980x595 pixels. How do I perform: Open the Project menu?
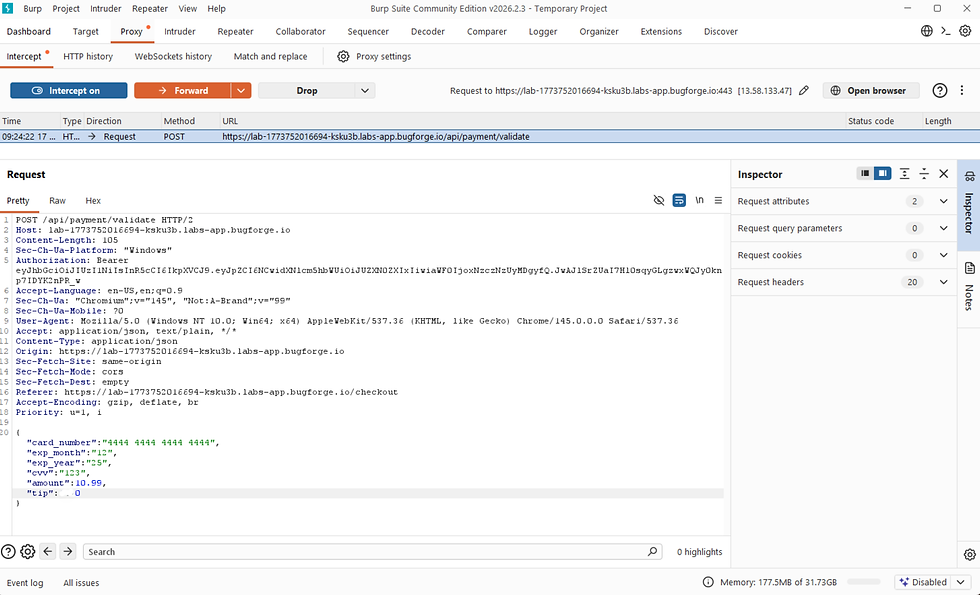tap(66, 9)
